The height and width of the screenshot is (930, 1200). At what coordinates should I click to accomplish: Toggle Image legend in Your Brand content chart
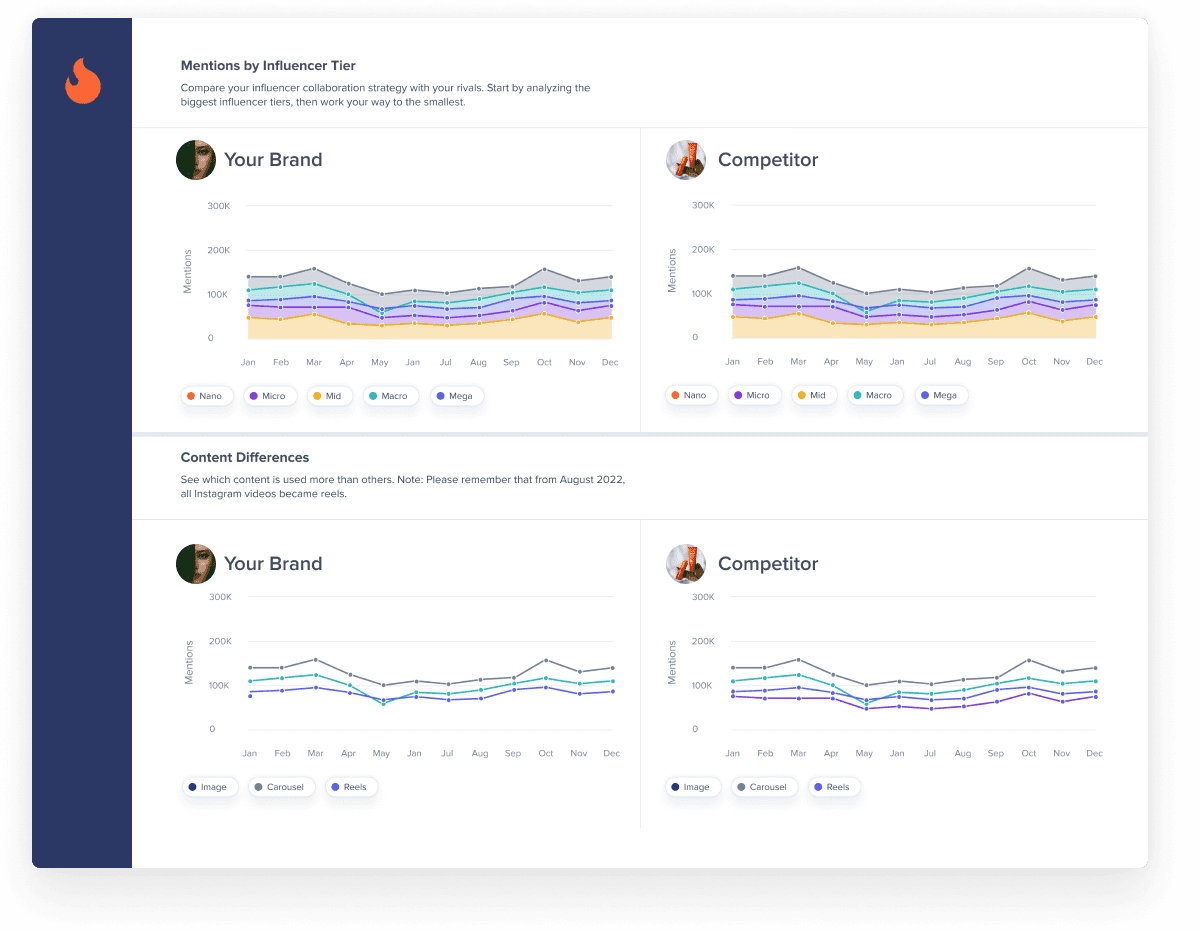[x=210, y=787]
